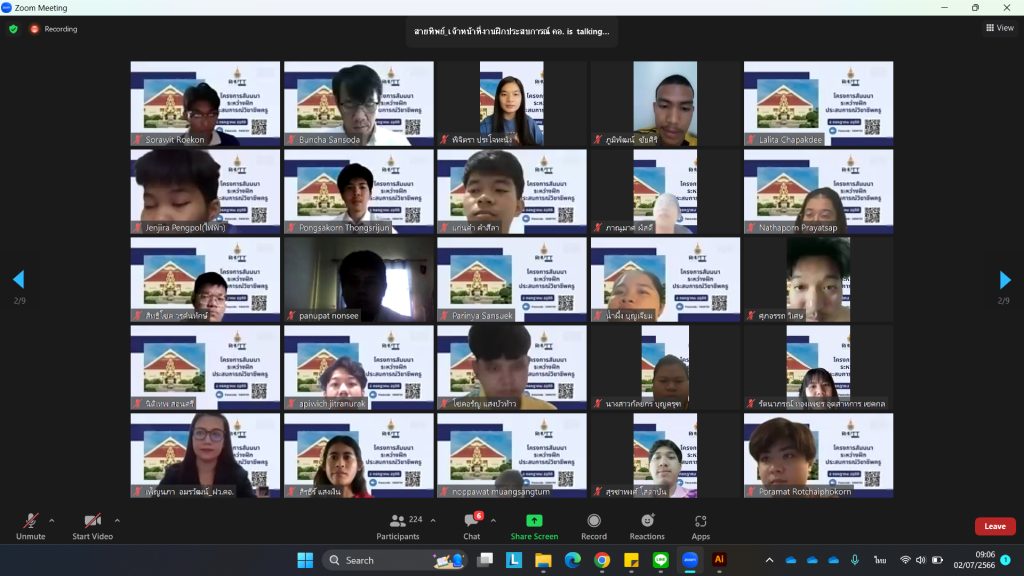Leave the meeting
The height and width of the screenshot is (576, 1024).
click(994, 526)
